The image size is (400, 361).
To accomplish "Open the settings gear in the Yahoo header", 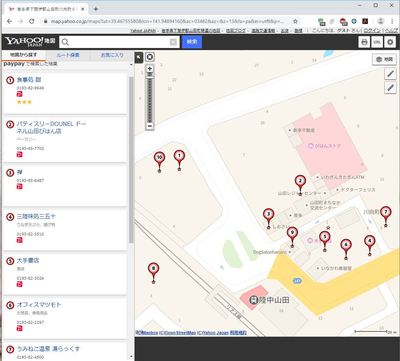I will point(390,42).
